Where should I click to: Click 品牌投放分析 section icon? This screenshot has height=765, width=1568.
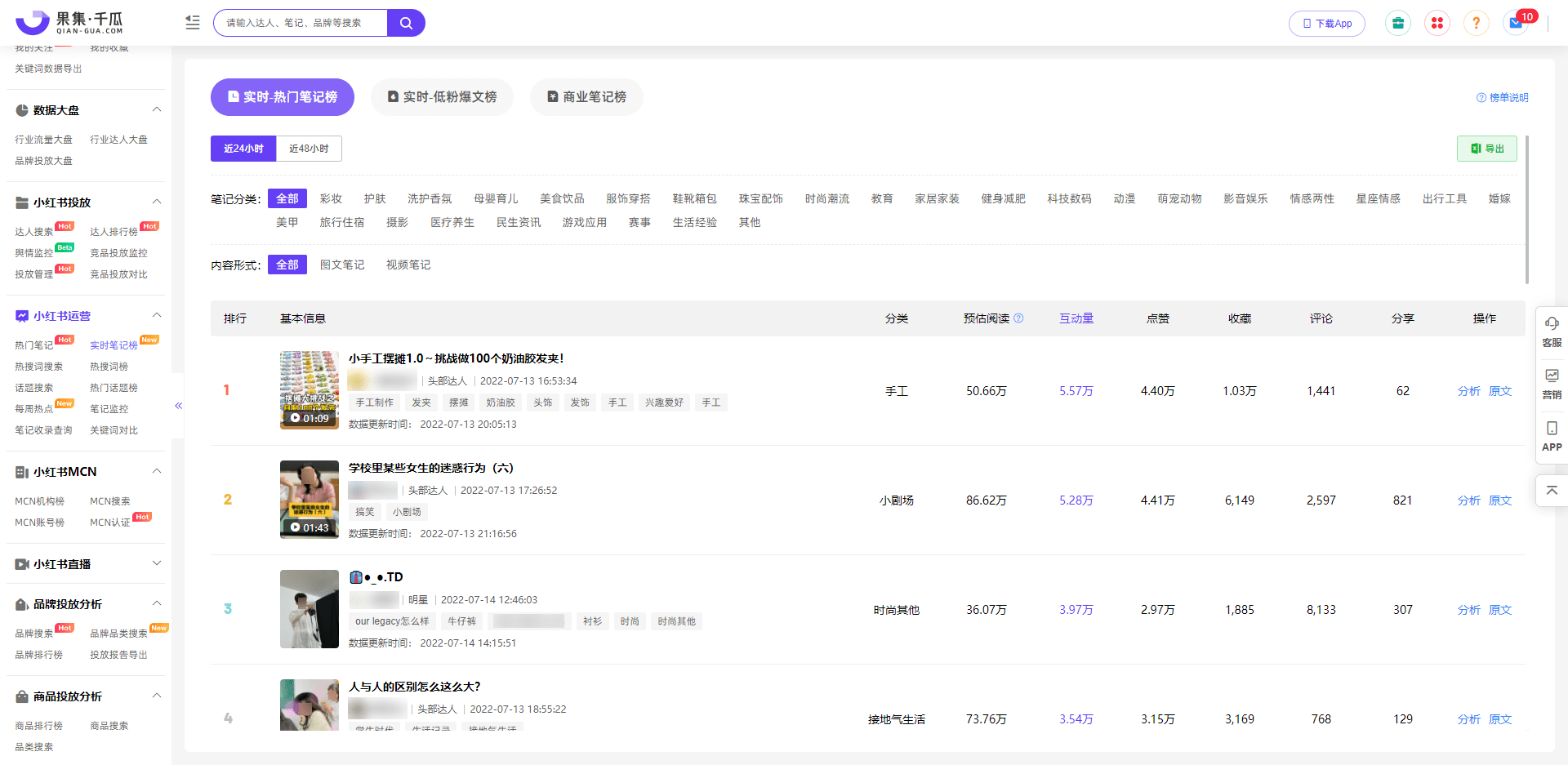(x=22, y=604)
